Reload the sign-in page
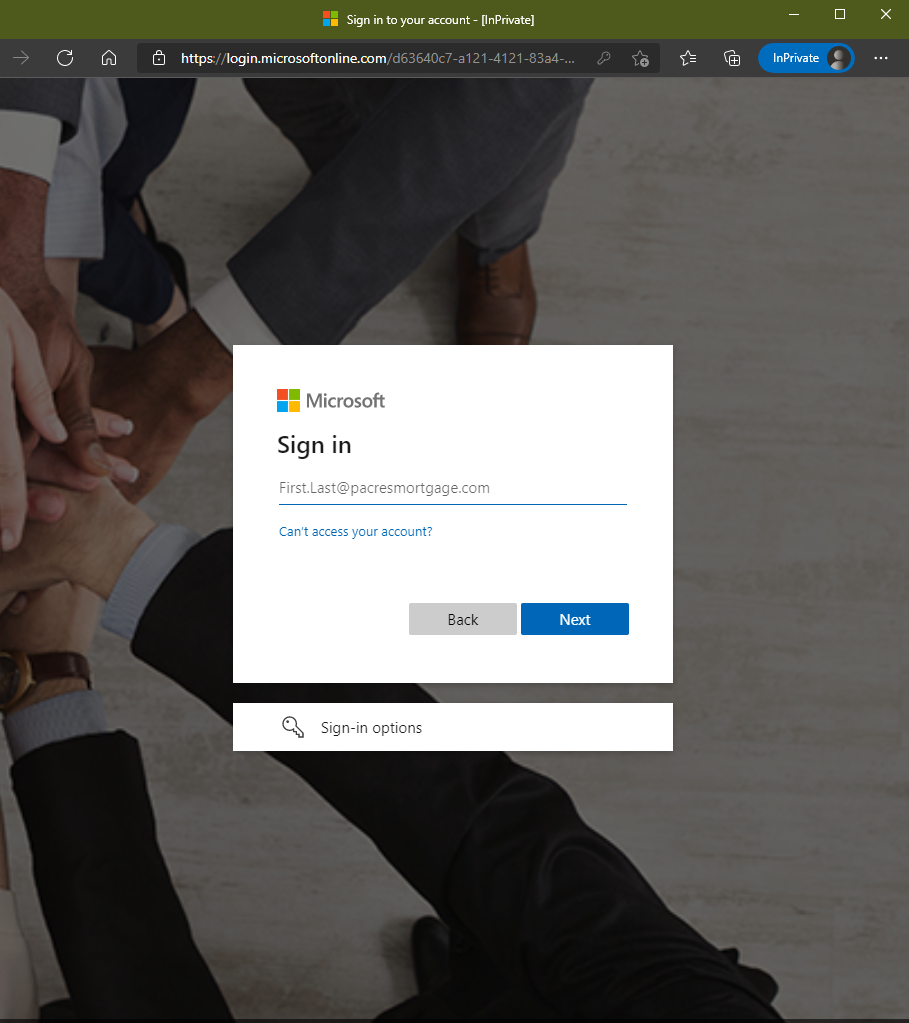 coord(65,58)
